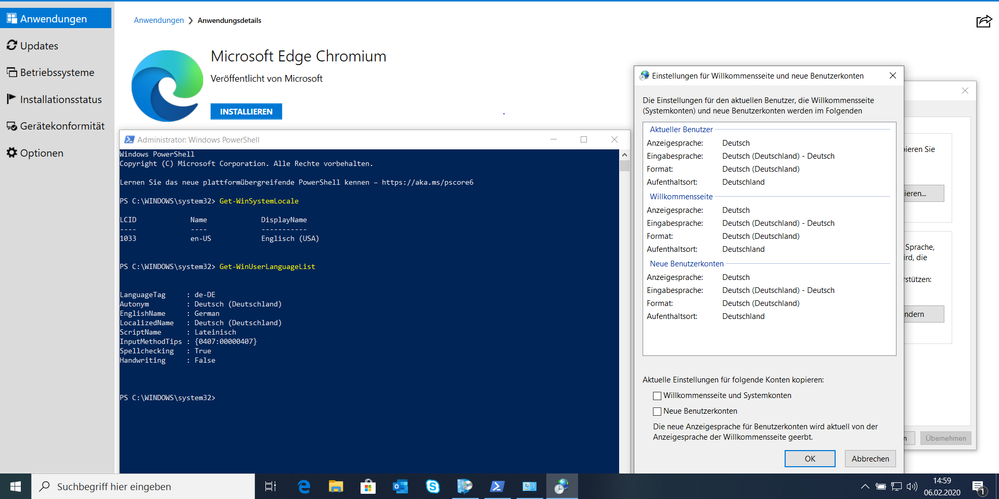Screen dimensions: 999x499
Task: Show hidden system tray icons
Action: tap(865, 486)
